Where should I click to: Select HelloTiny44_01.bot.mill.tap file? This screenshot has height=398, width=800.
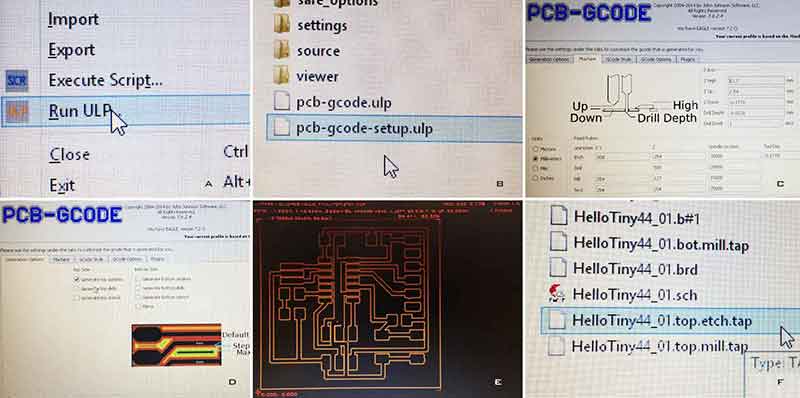[x=650, y=242]
